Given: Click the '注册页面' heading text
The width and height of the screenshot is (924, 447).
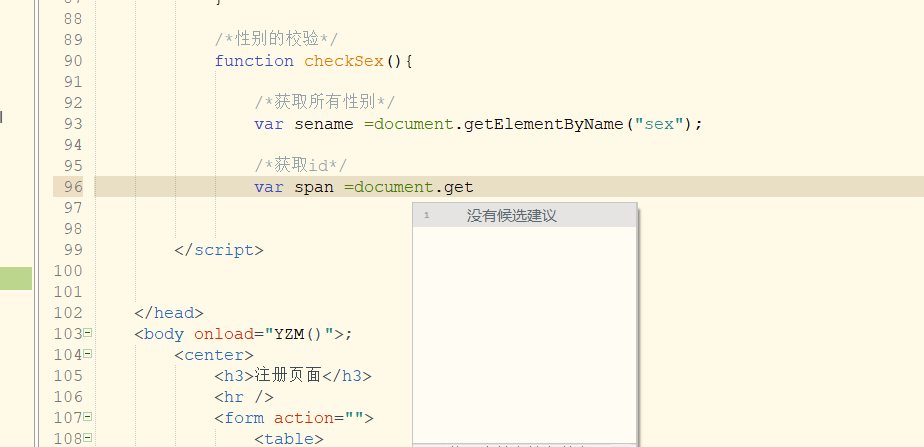Looking at the screenshot, I should [x=288, y=376].
